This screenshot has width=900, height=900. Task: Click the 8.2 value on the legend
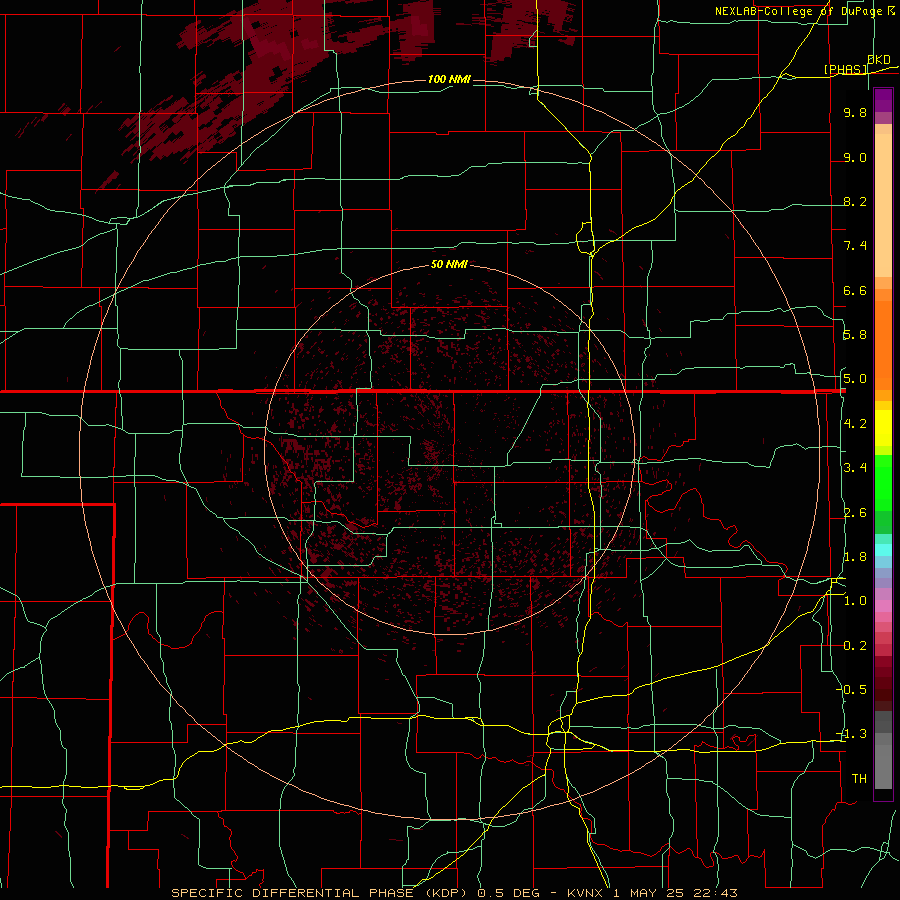[x=855, y=201]
